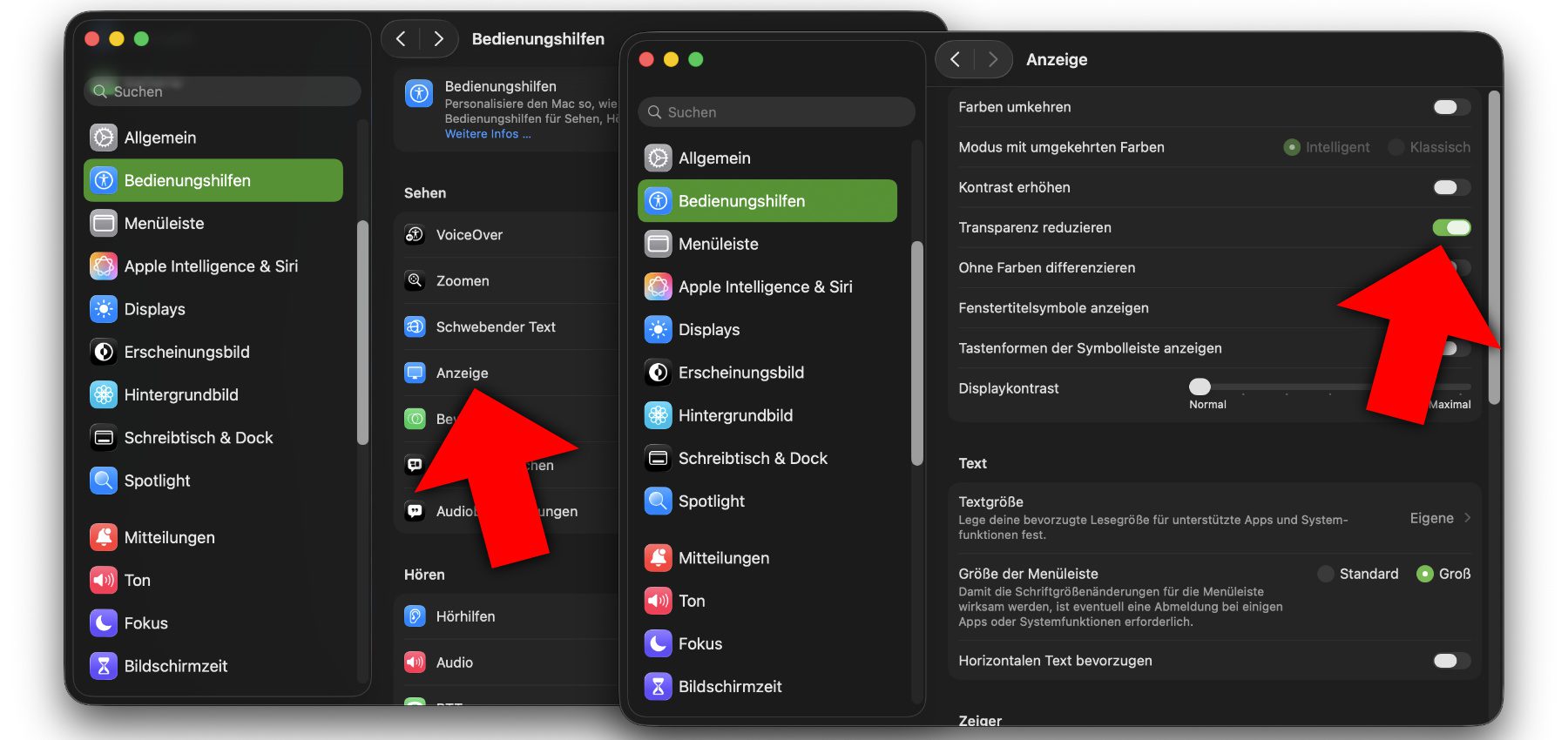Enable the Farben umkehren toggle
This screenshot has height=740, width=1568.
click(x=1450, y=107)
